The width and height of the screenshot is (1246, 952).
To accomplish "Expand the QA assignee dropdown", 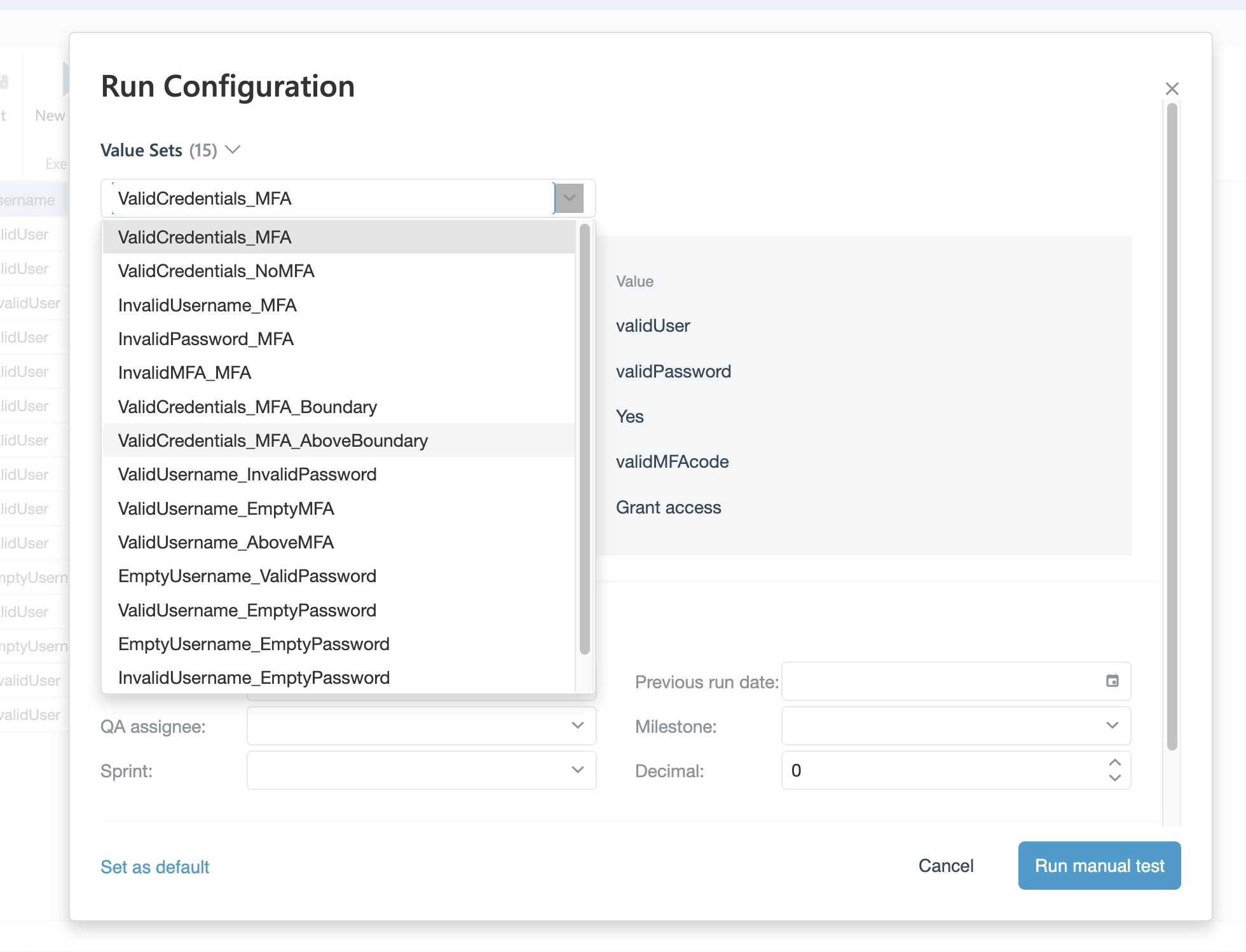I will 577,725.
